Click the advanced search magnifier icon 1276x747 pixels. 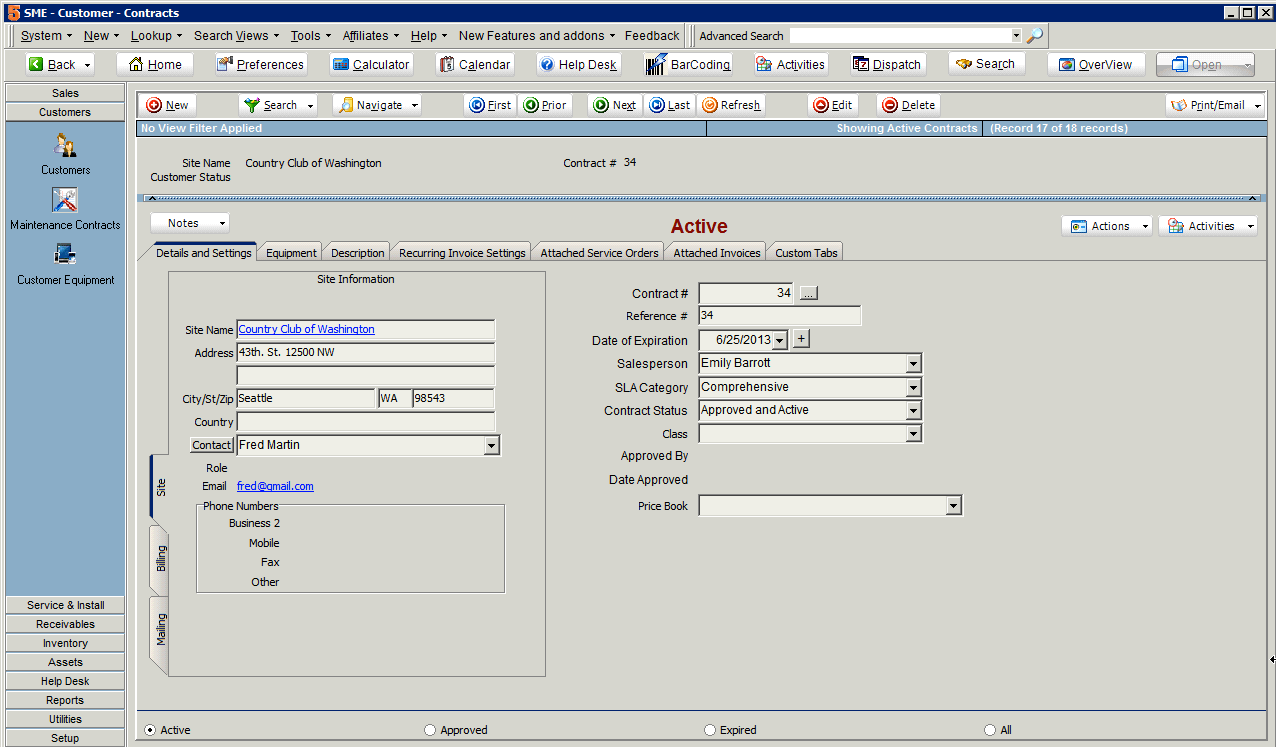click(x=1035, y=35)
